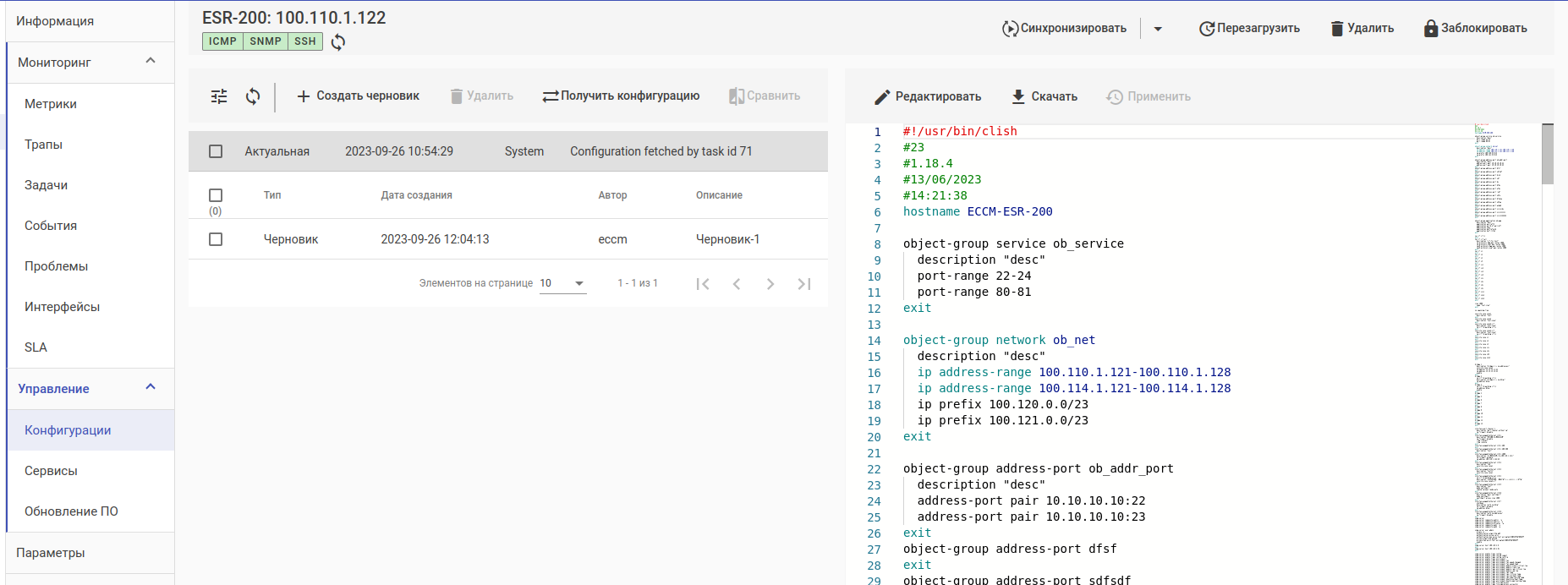Click the filter settings sliders icon
The image size is (1568, 585).
(x=219, y=96)
